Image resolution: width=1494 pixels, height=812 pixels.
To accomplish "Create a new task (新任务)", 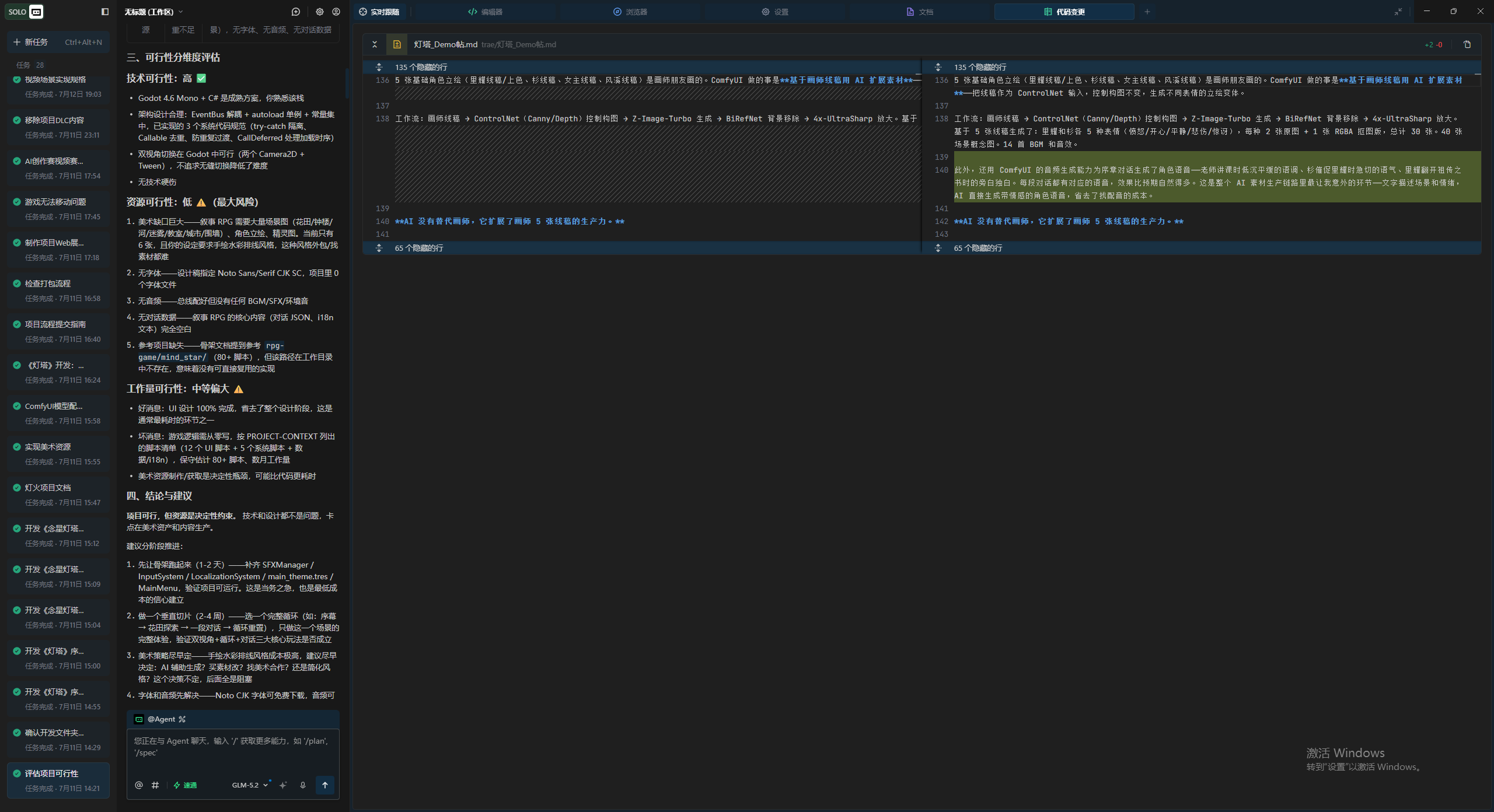I will pos(58,42).
